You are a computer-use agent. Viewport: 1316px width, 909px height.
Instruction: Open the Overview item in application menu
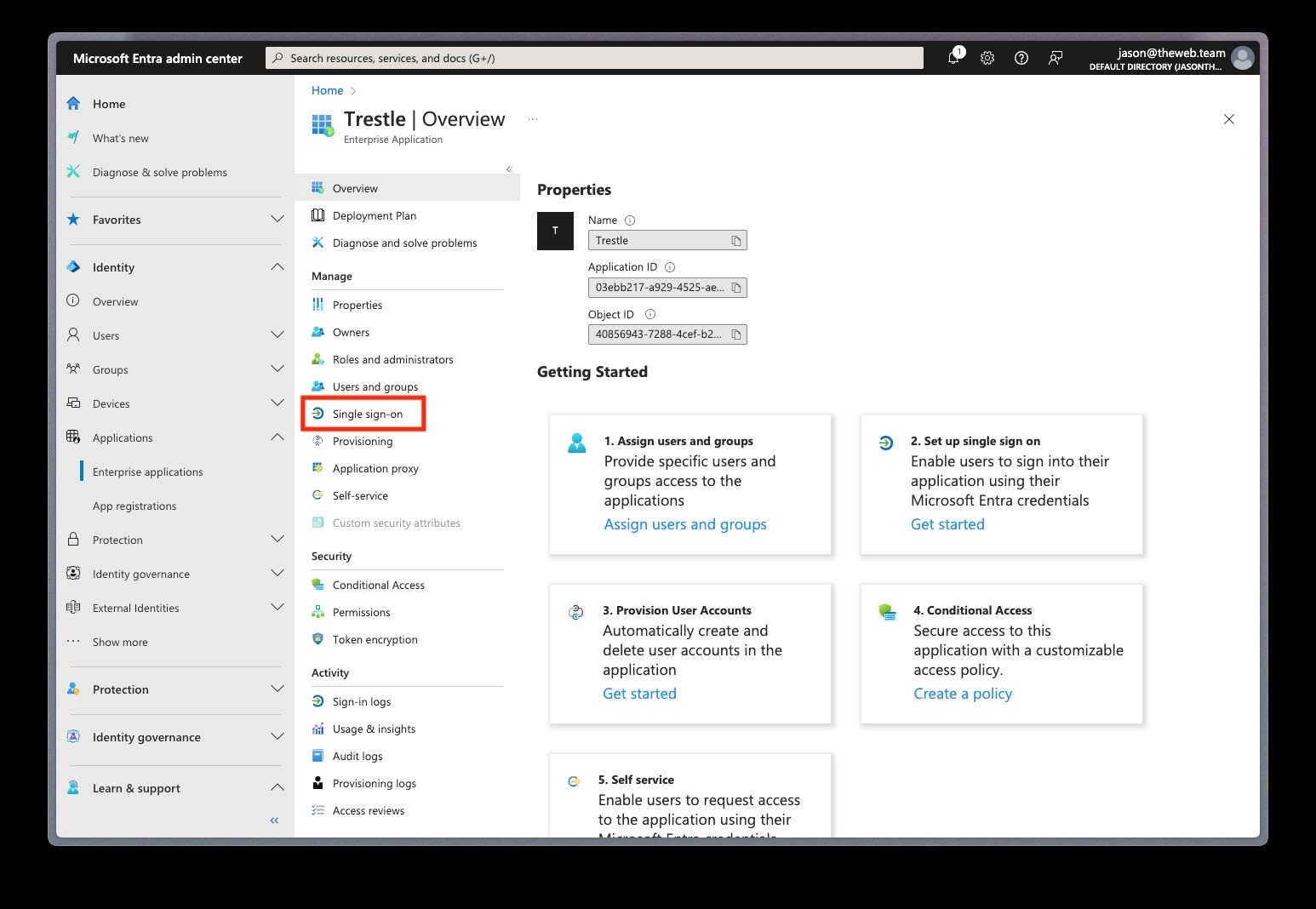(407, 188)
